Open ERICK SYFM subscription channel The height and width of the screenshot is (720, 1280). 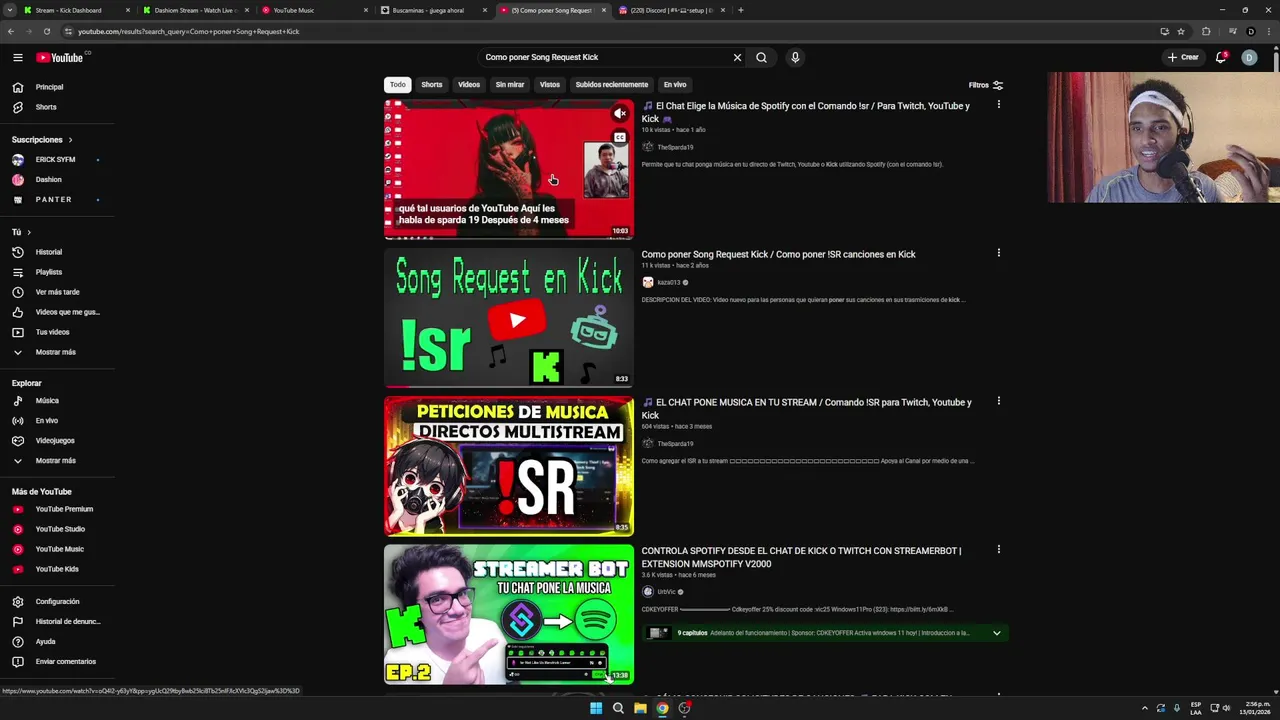tap(56, 160)
